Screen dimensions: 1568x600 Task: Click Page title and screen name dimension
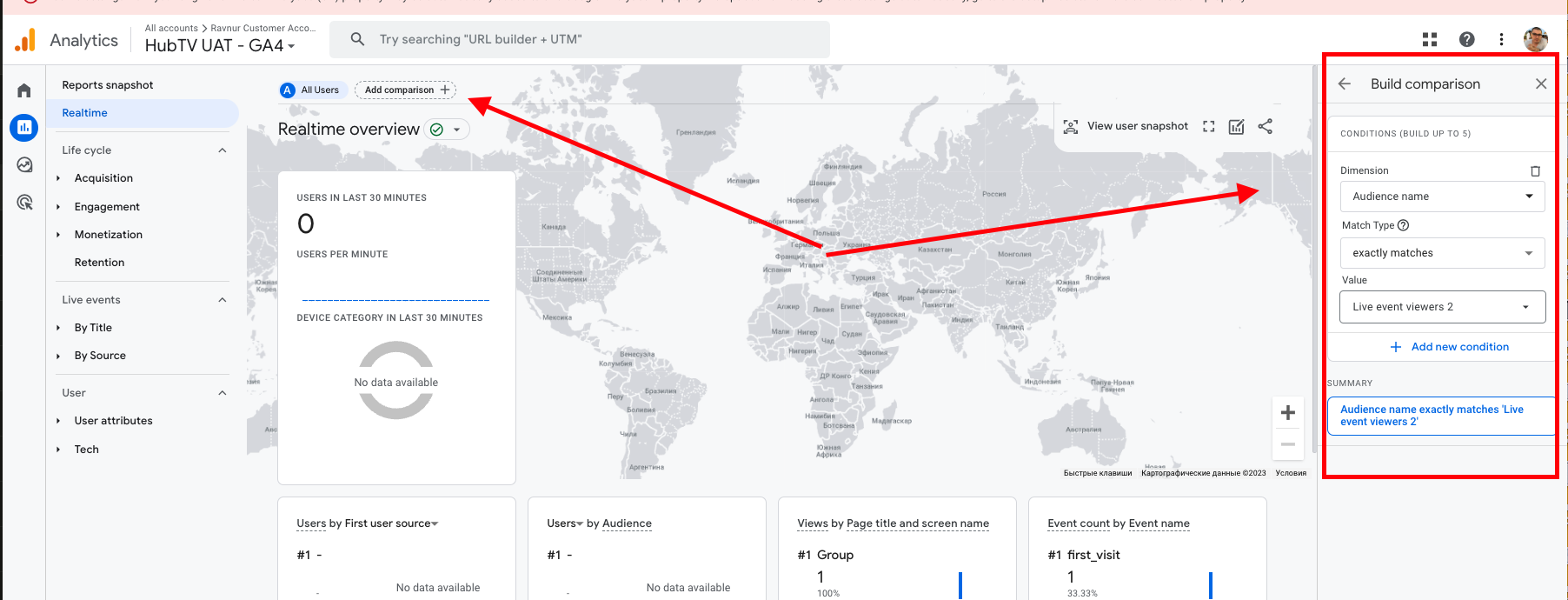pyautogui.click(x=918, y=523)
